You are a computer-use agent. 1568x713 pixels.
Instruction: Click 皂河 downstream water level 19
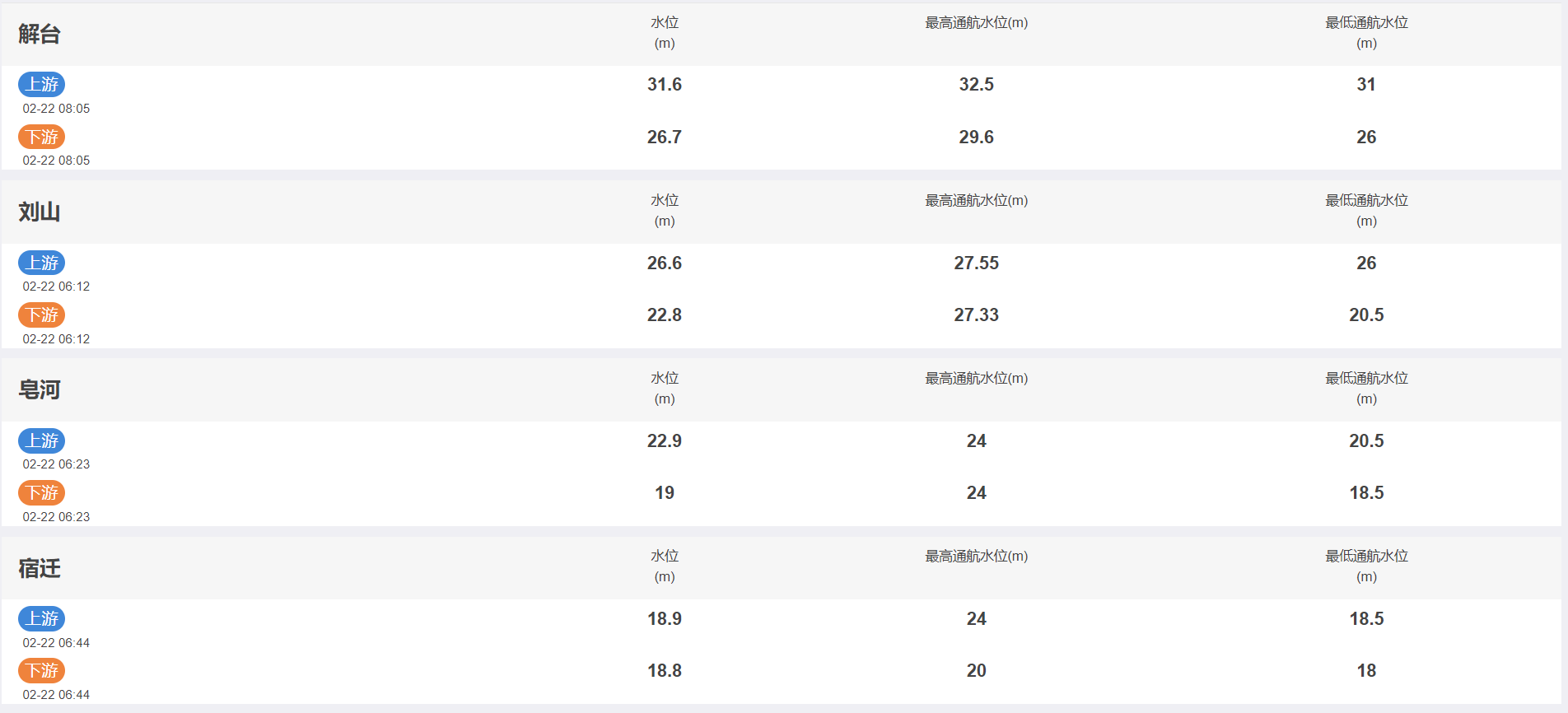coord(665,492)
